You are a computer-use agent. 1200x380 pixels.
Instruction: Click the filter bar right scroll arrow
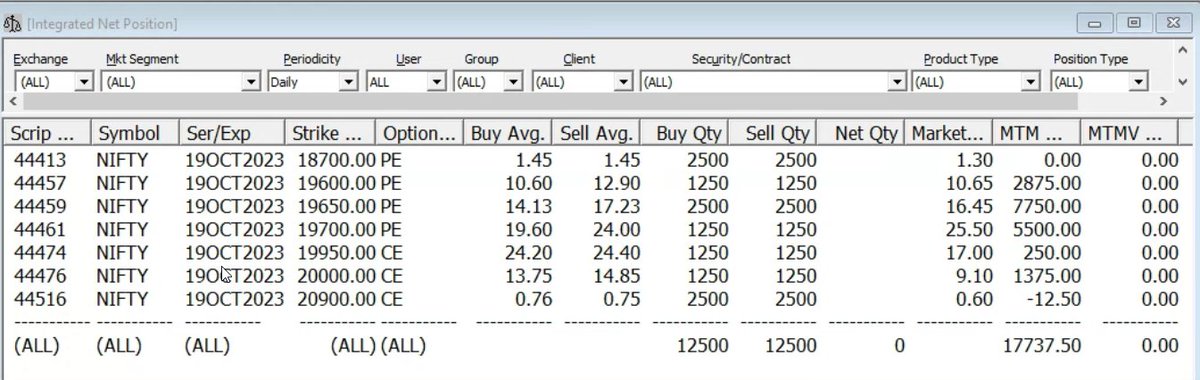[1163, 102]
